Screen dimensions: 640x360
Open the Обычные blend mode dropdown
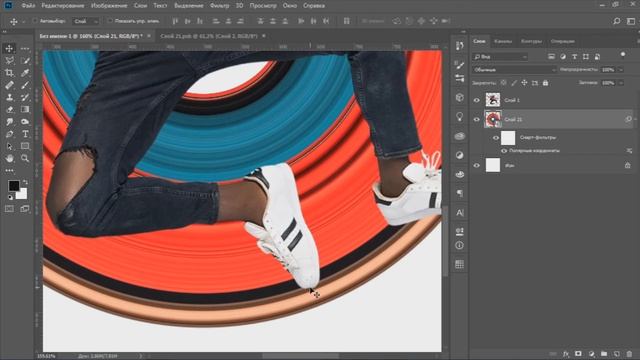point(514,70)
